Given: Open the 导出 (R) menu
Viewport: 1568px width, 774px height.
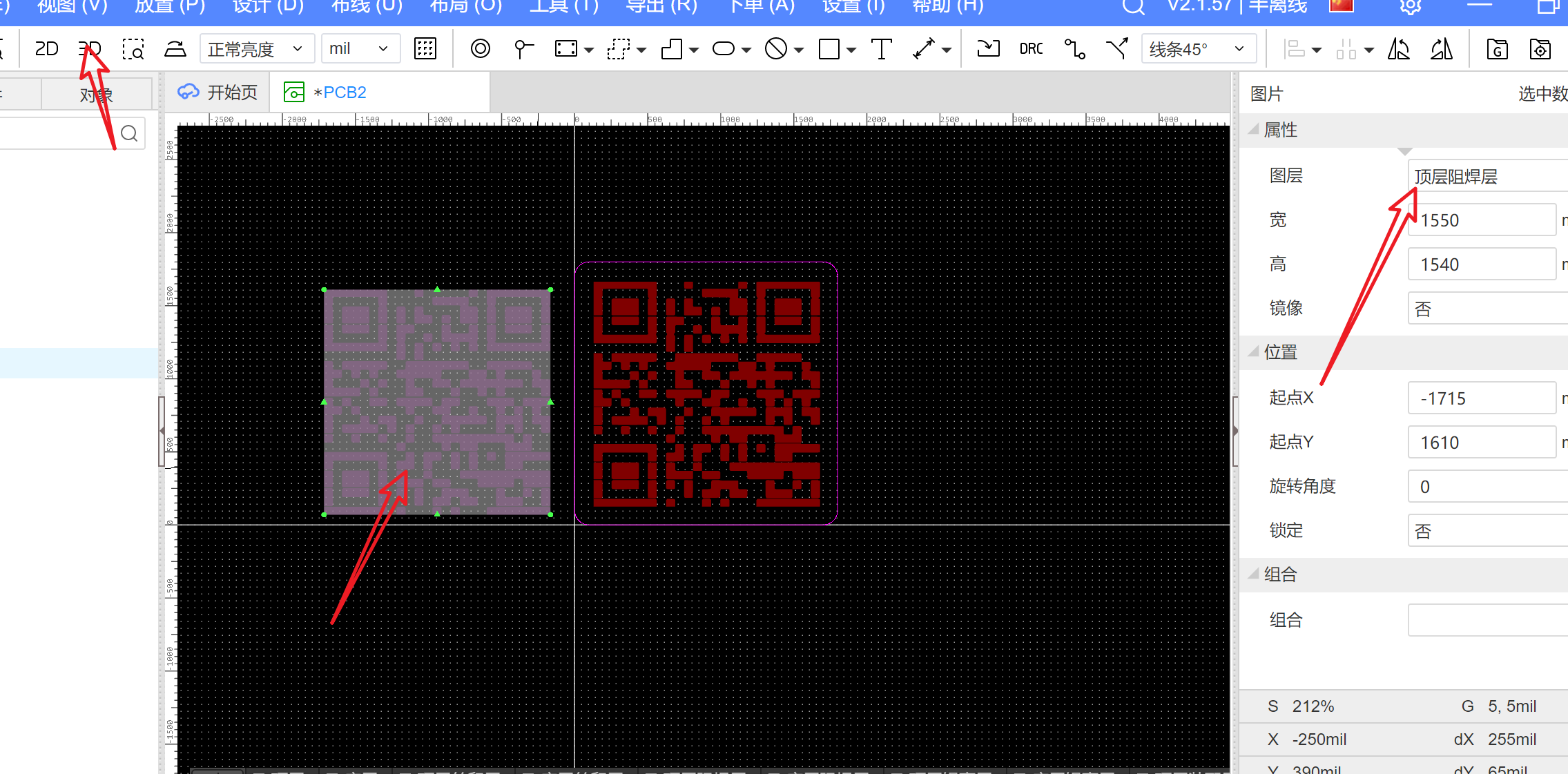Looking at the screenshot, I should click(661, 6).
